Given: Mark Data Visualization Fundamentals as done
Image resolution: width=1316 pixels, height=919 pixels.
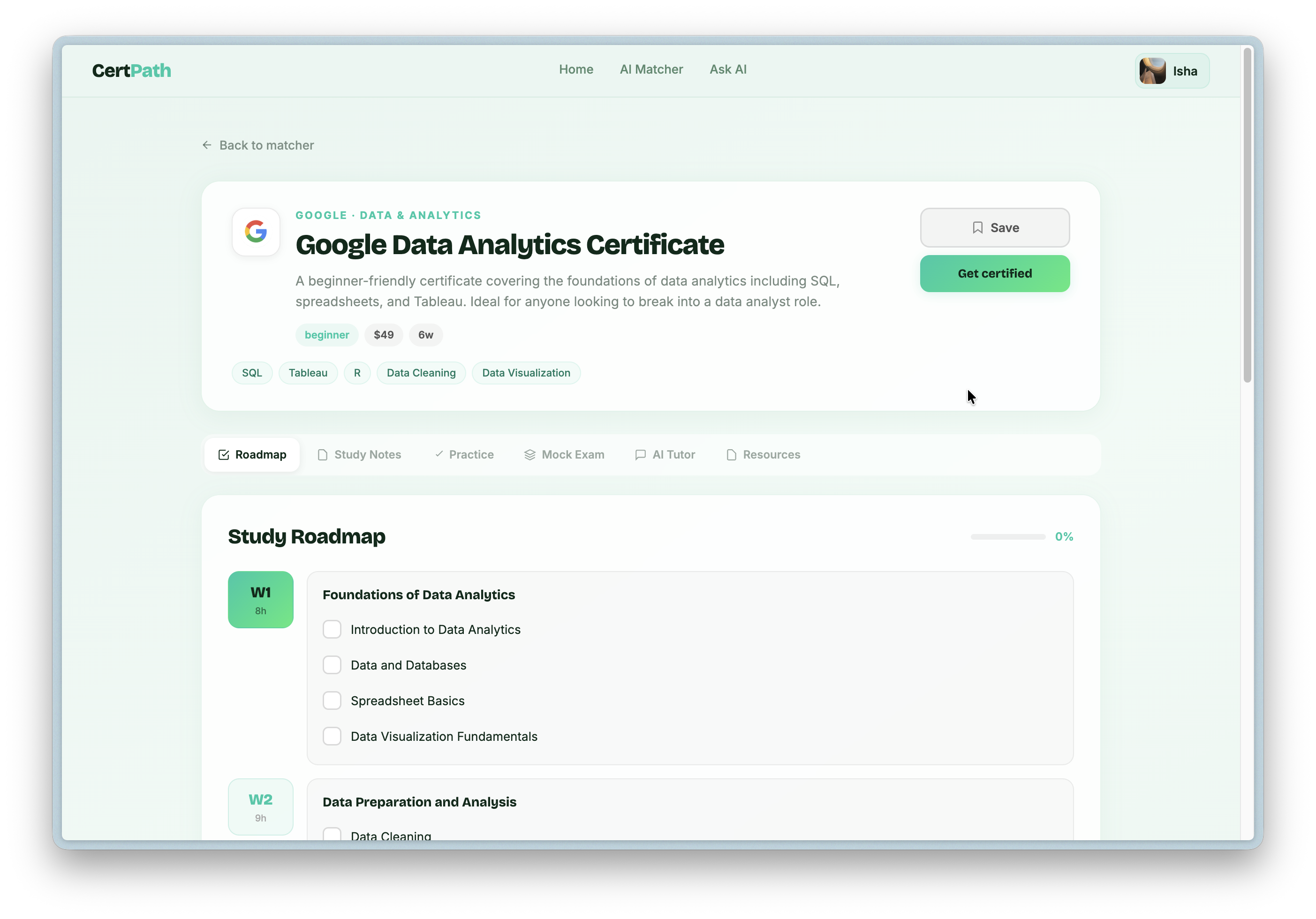Looking at the screenshot, I should point(332,736).
